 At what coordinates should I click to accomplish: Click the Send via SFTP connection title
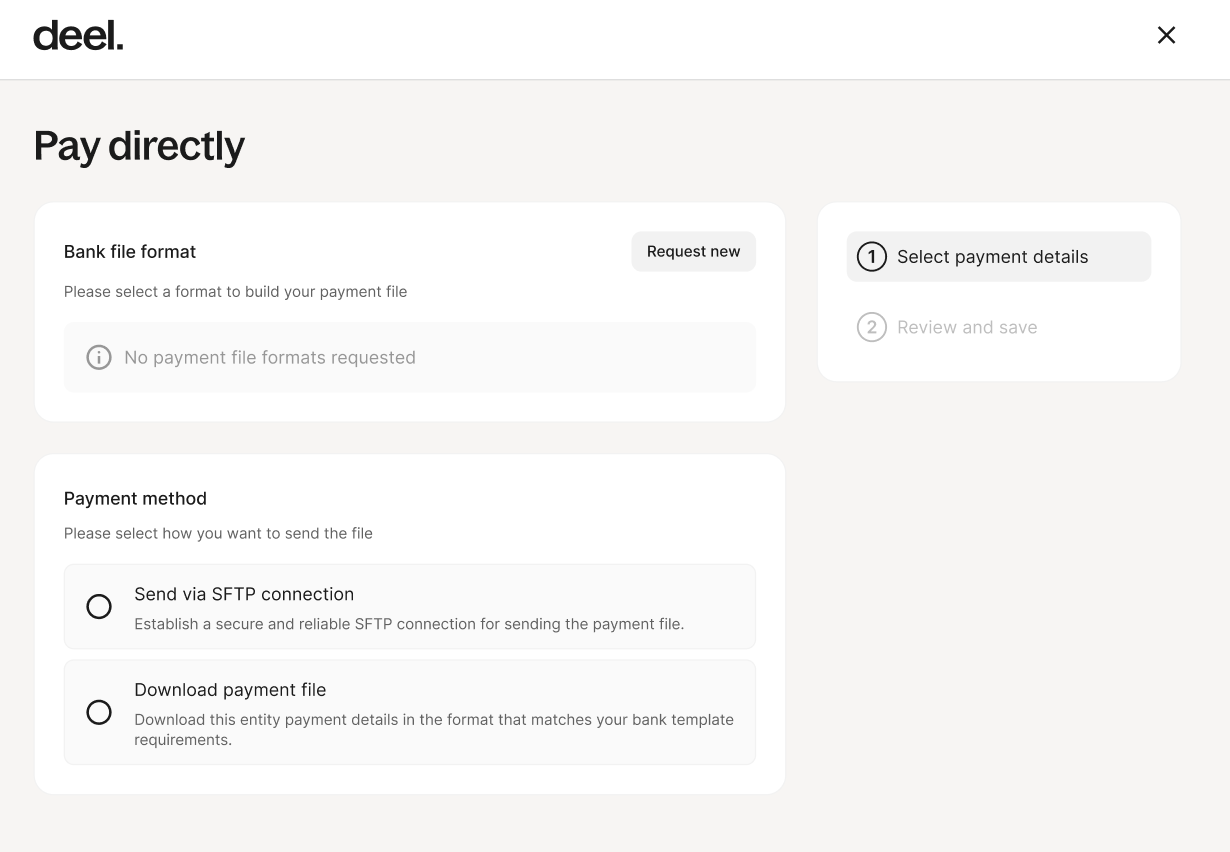[x=244, y=594]
